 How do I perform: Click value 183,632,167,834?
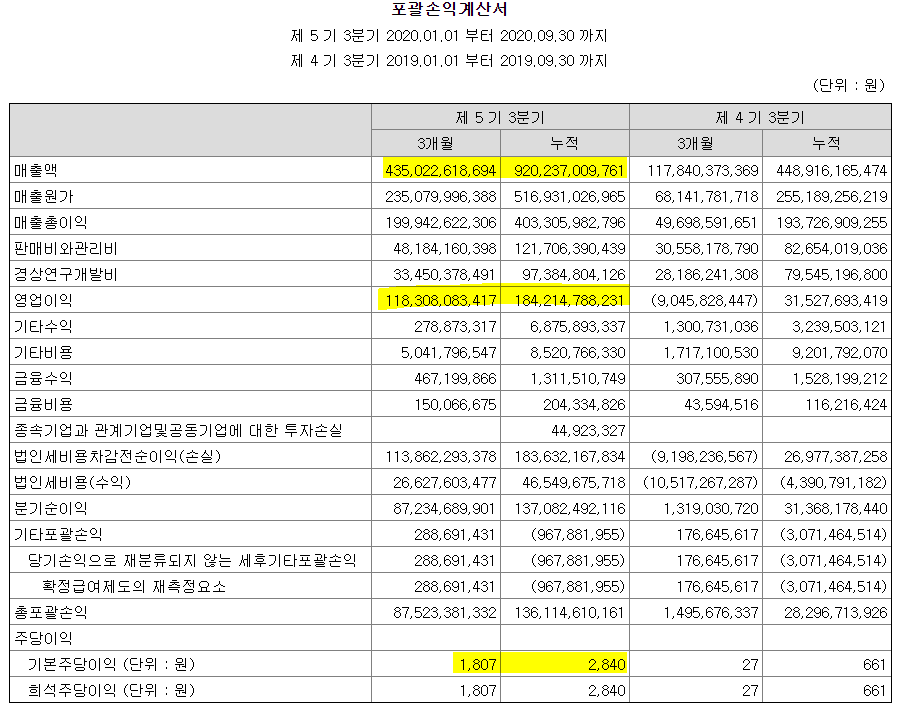click(x=569, y=456)
